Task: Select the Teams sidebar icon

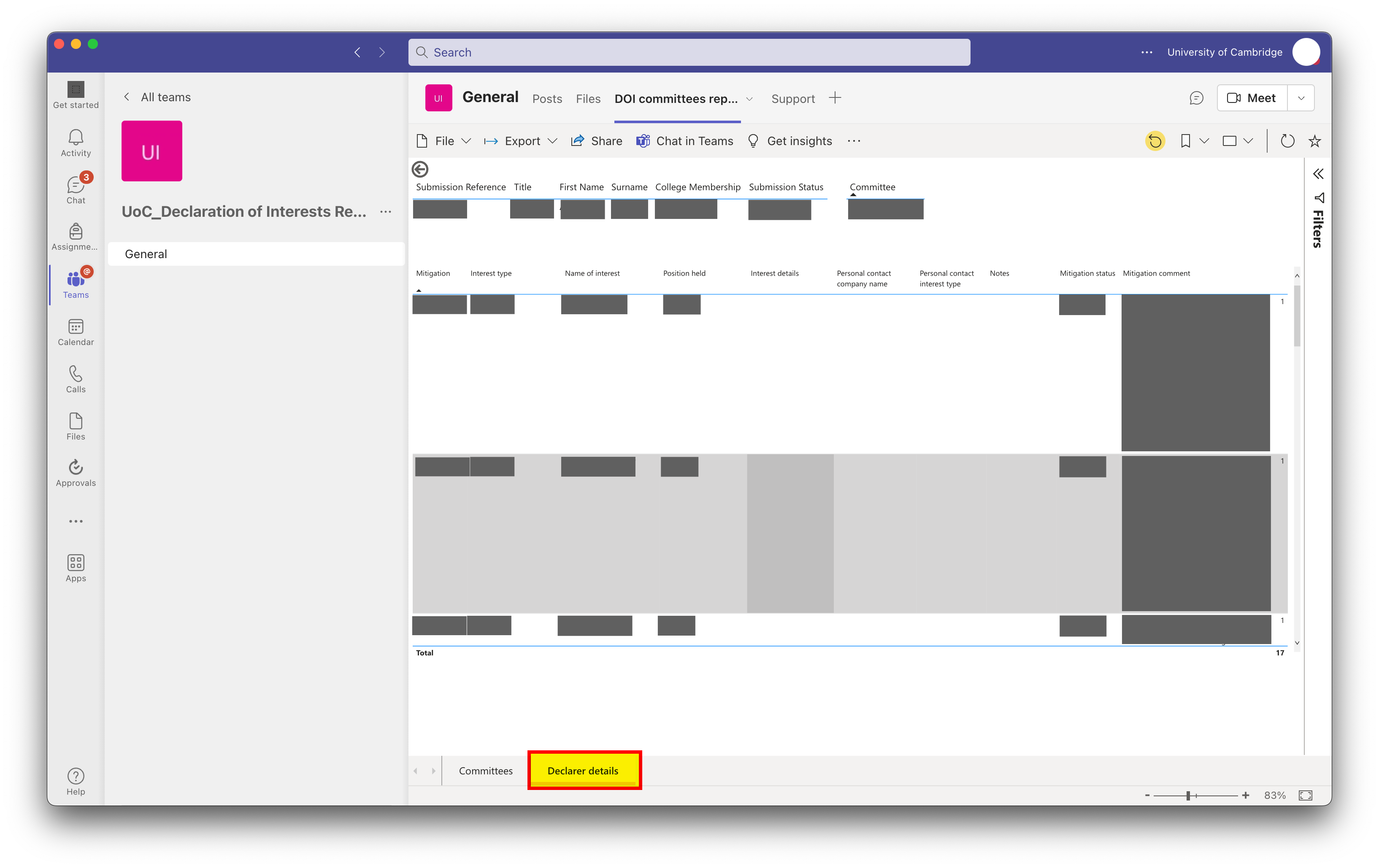Action: [76, 285]
